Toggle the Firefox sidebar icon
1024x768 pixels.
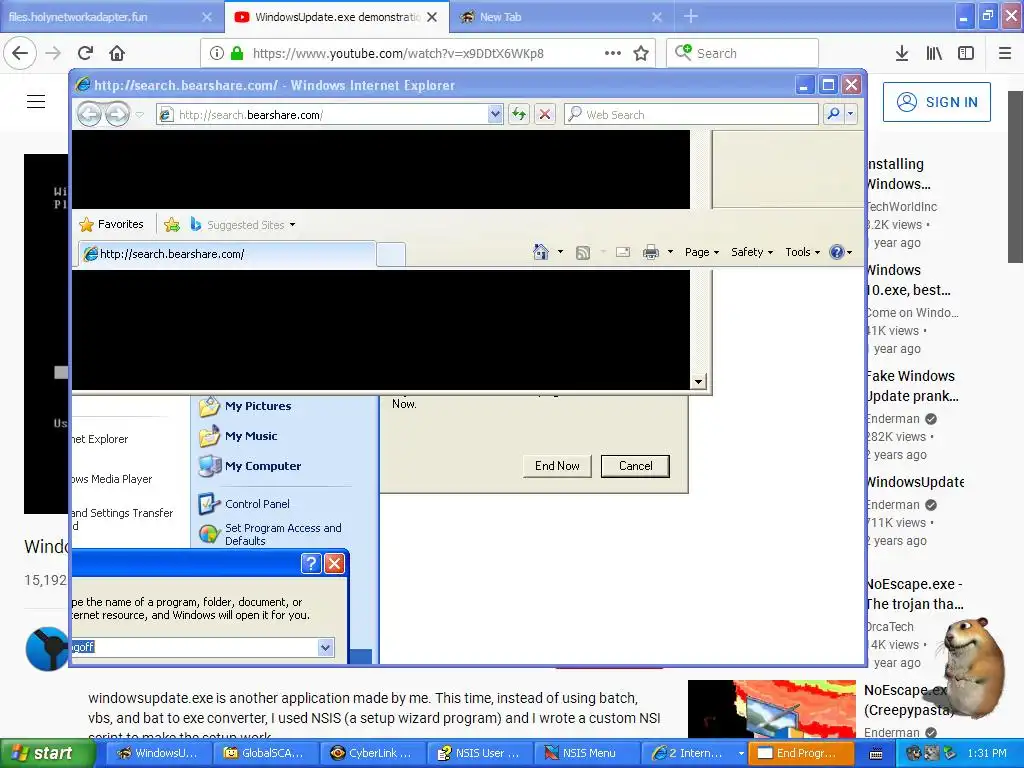[966, 53]
